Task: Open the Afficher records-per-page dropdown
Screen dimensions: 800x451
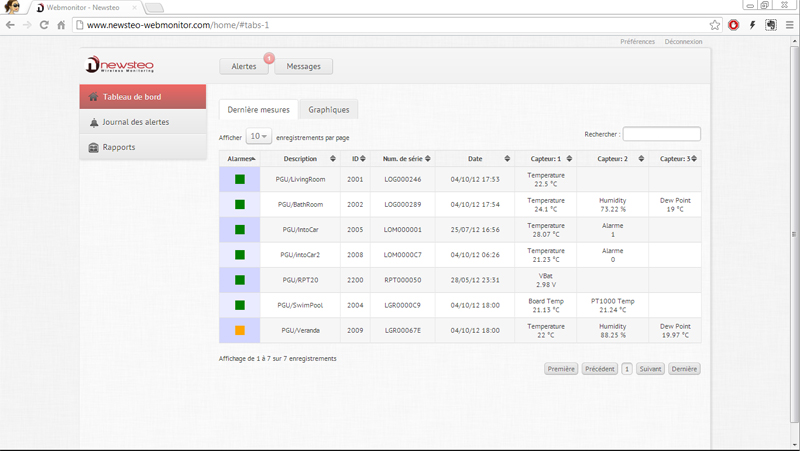Action: click(259, 136)
